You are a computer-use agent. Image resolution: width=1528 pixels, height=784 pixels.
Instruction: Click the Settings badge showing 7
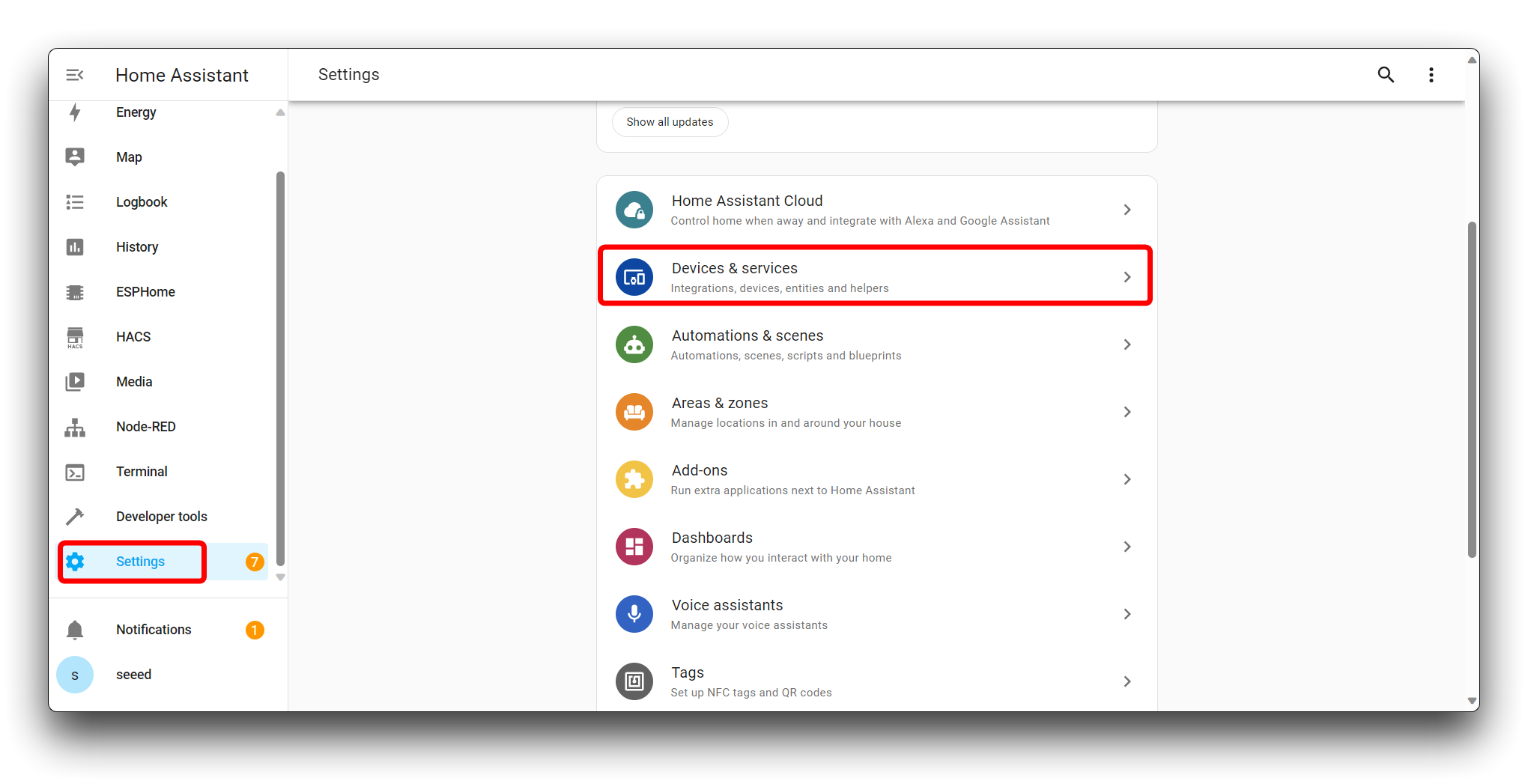click(x=255, y=562)
